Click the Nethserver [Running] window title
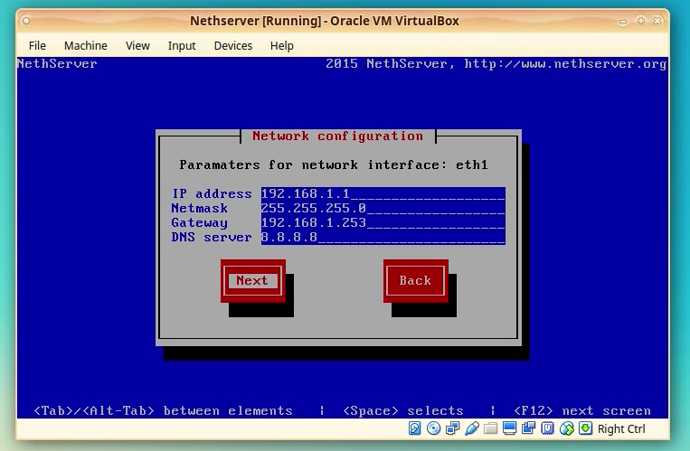Viewport: 690px width, 451px height. tap(325, 21)
